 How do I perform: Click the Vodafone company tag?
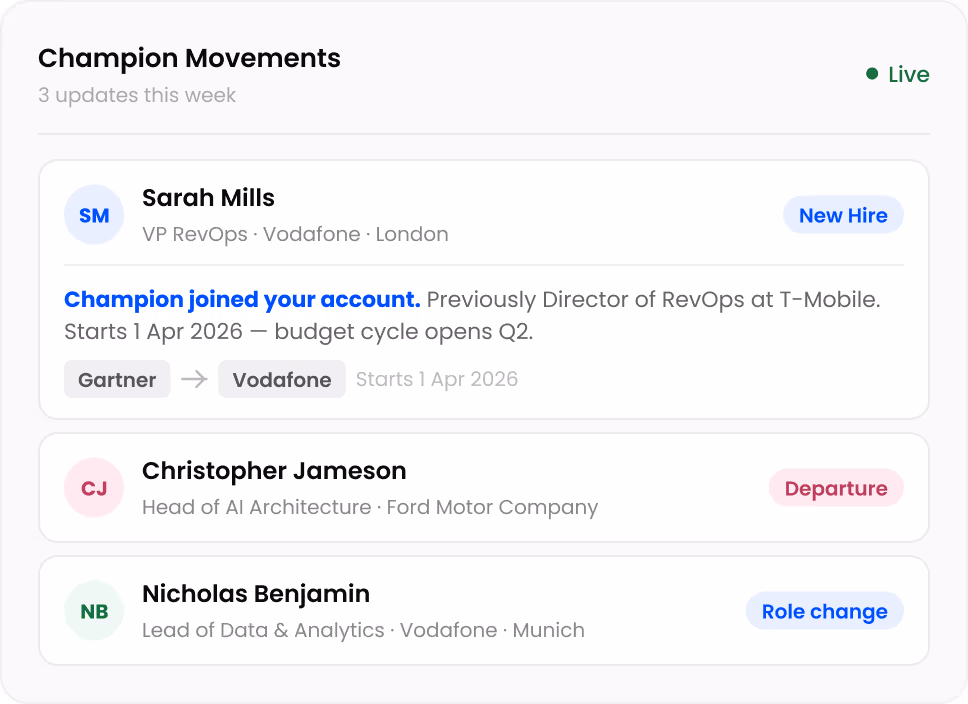tap(282, 380)
